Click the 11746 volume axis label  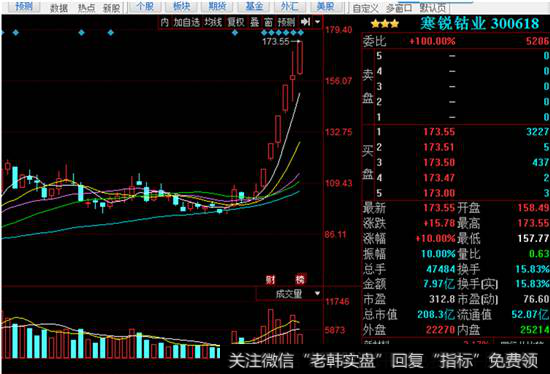[x=337, y=302]
